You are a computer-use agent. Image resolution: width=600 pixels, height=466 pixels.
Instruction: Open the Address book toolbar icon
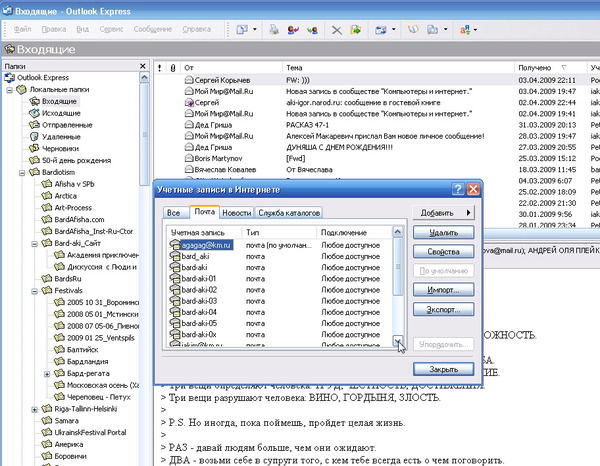click(413, 29)
